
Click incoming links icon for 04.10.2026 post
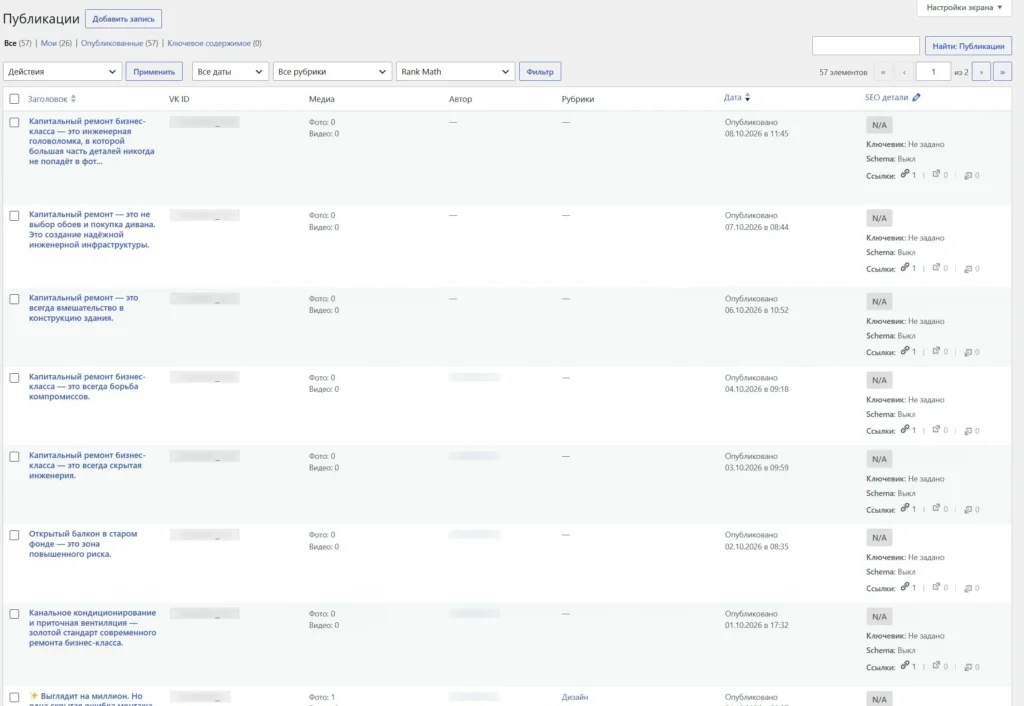[x=968, y=431]
